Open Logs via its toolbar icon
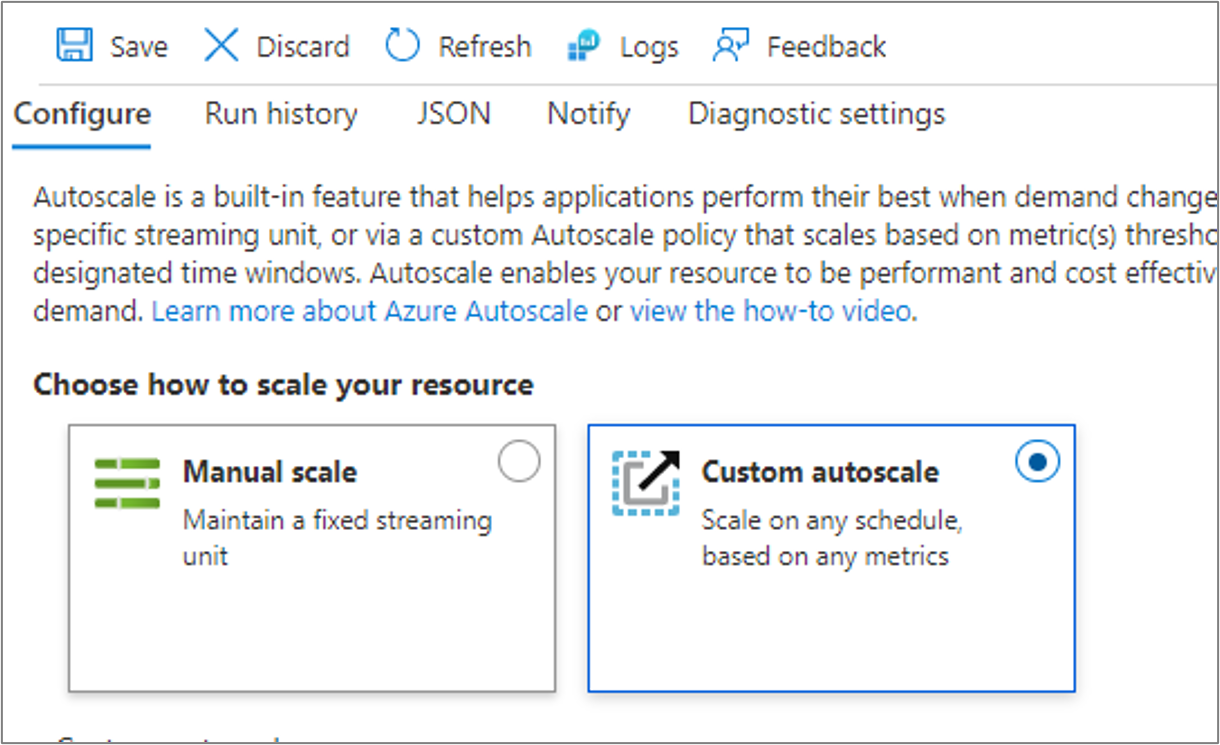 [583, 46]
